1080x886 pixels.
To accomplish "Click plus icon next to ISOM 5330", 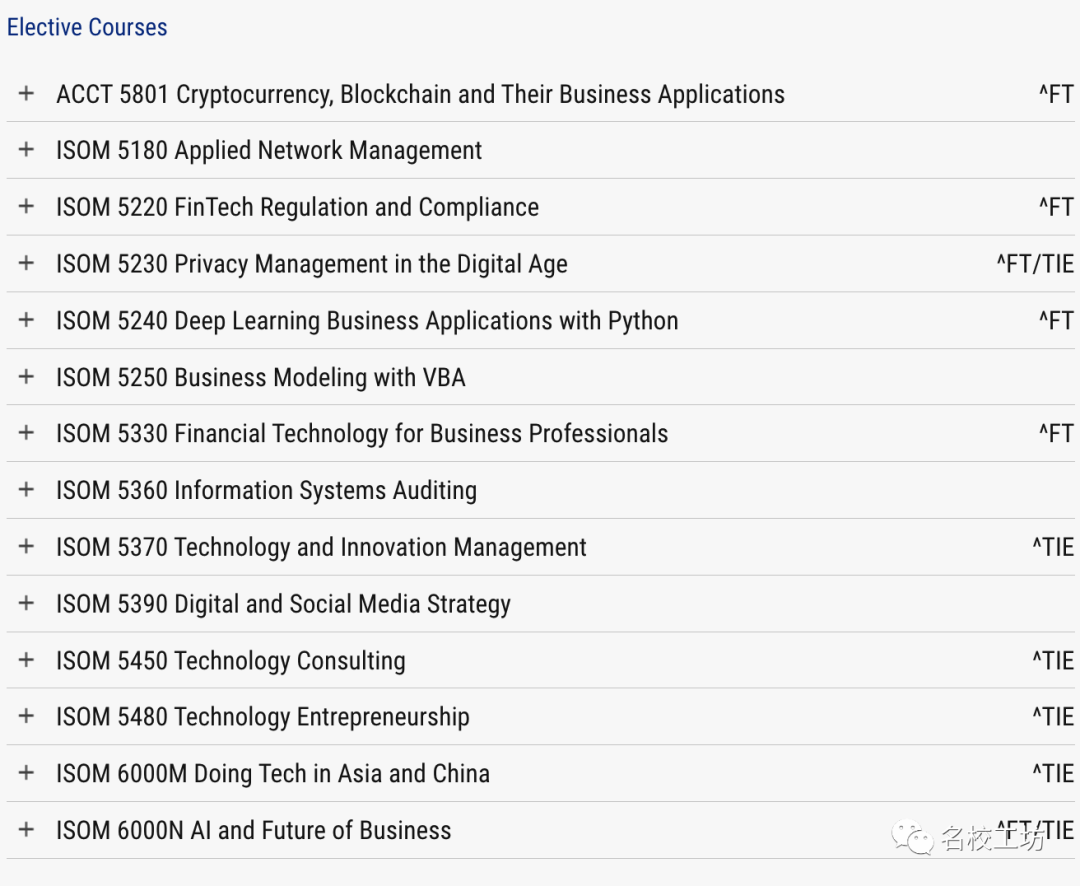I will (26, 433).
